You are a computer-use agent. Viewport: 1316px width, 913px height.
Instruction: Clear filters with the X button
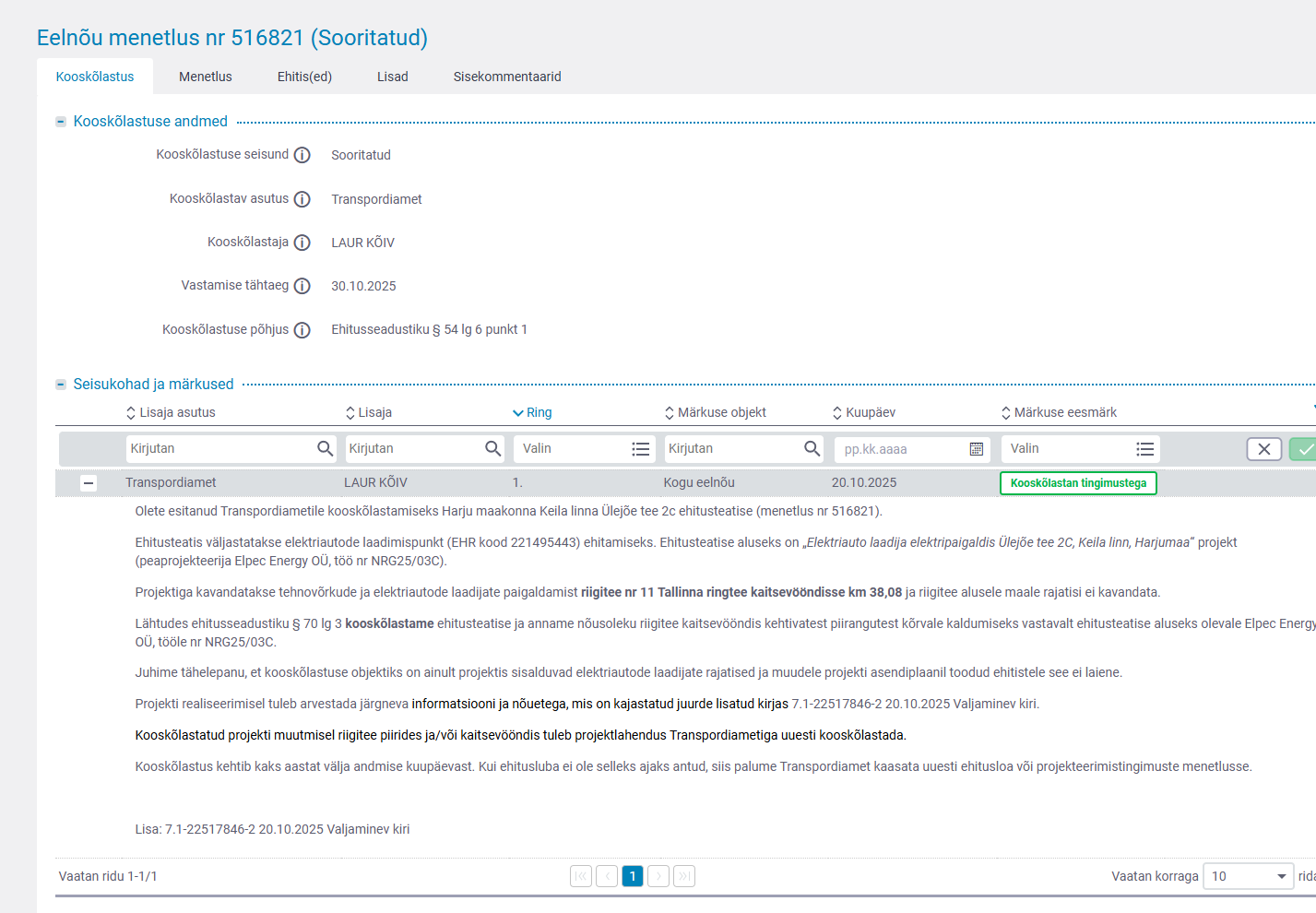click(1263, 449)
